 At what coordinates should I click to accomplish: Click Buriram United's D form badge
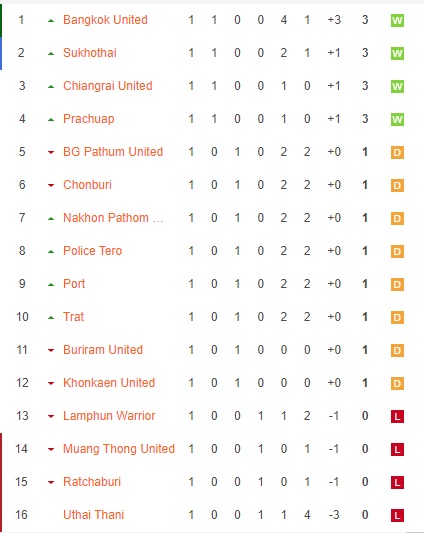pos(397,350)
